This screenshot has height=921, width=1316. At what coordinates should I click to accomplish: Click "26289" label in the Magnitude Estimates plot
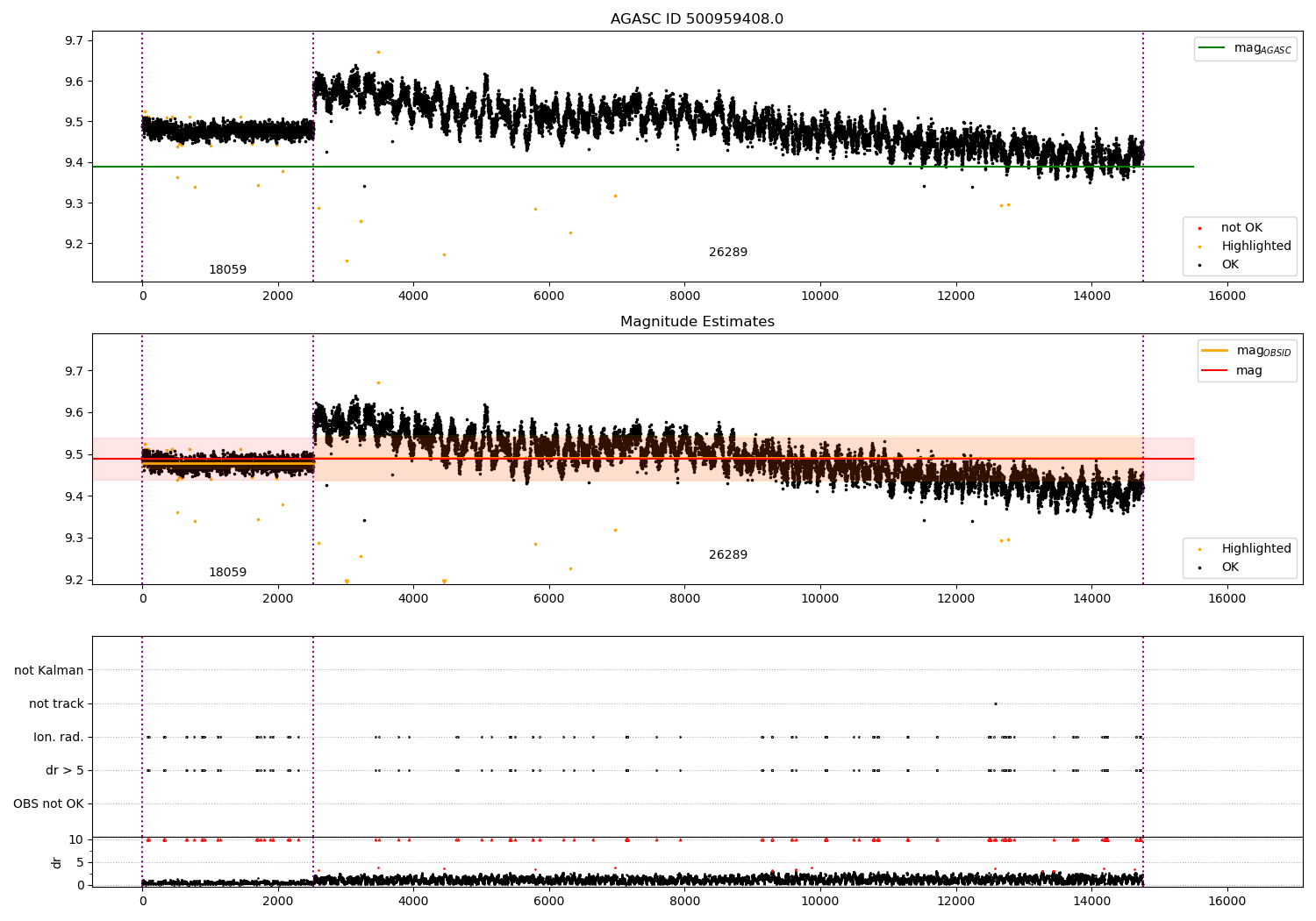coord(728,555)
